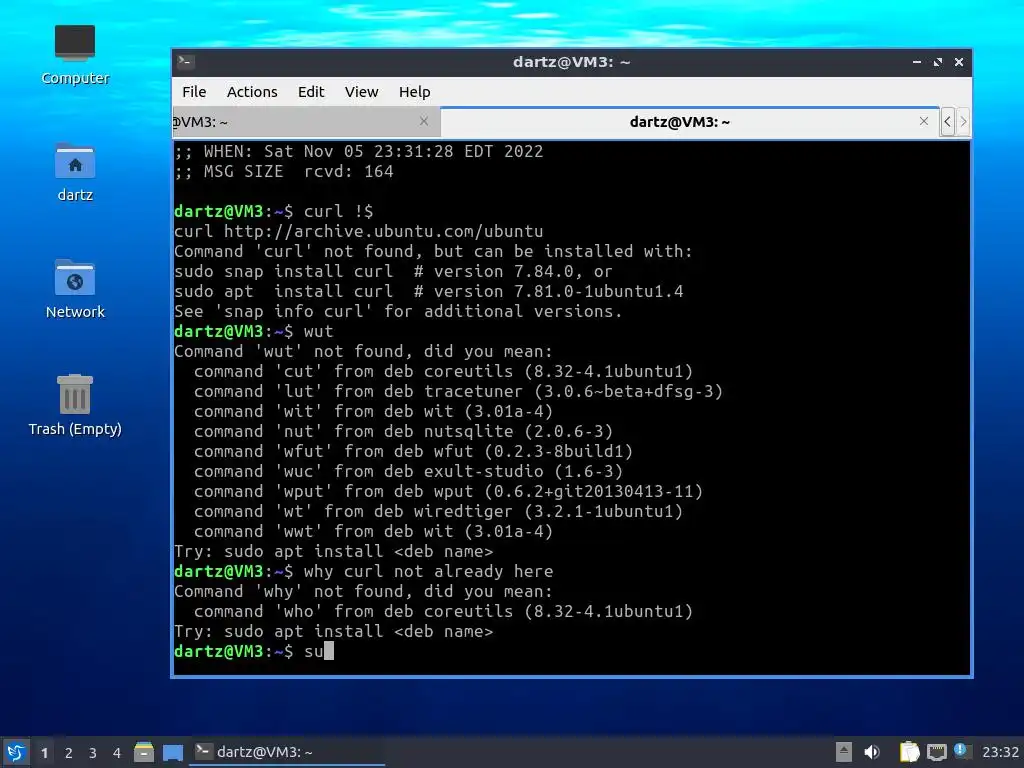Maximize the terminal window
This screenshot has height=768, width=1024.
point(938,62)
